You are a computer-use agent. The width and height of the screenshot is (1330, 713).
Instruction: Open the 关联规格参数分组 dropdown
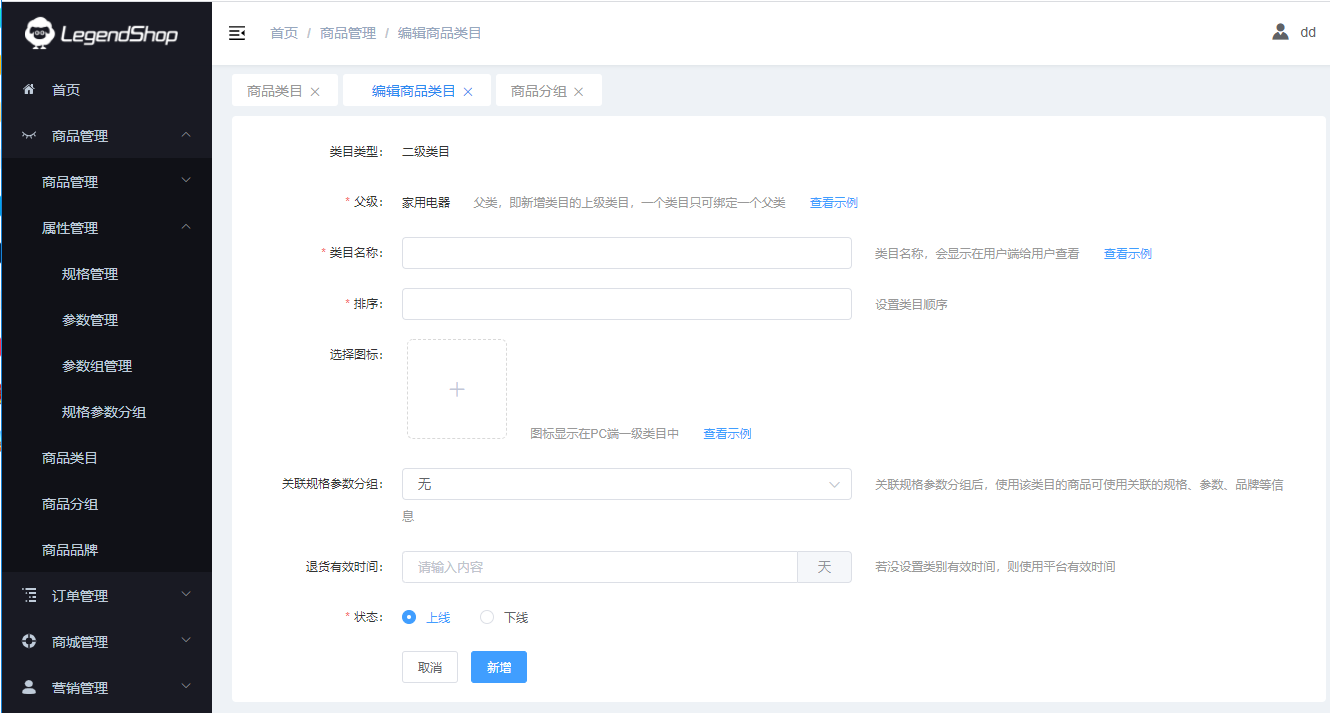click(626, 484)
